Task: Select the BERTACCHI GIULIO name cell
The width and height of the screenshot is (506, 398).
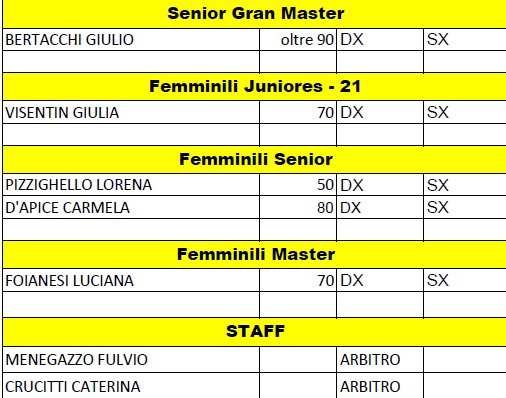Action: tap(131, 40)
